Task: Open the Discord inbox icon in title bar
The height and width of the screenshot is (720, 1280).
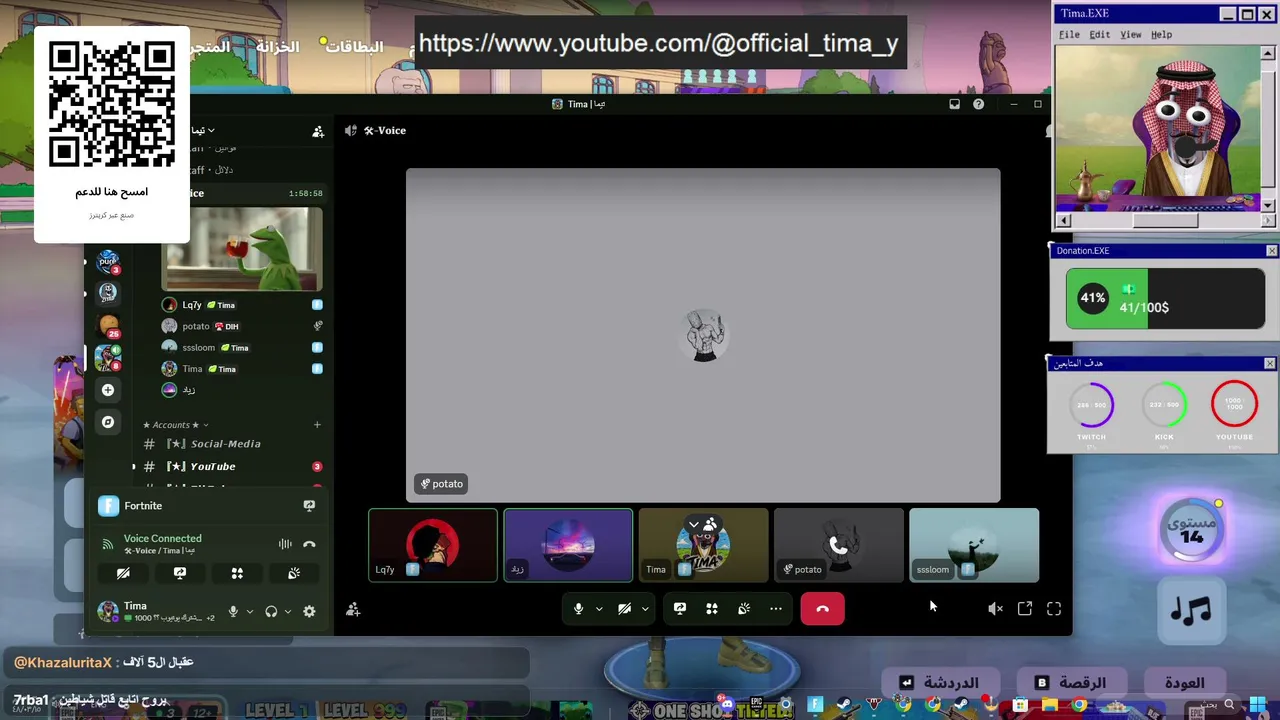Action: coord(955,104)
